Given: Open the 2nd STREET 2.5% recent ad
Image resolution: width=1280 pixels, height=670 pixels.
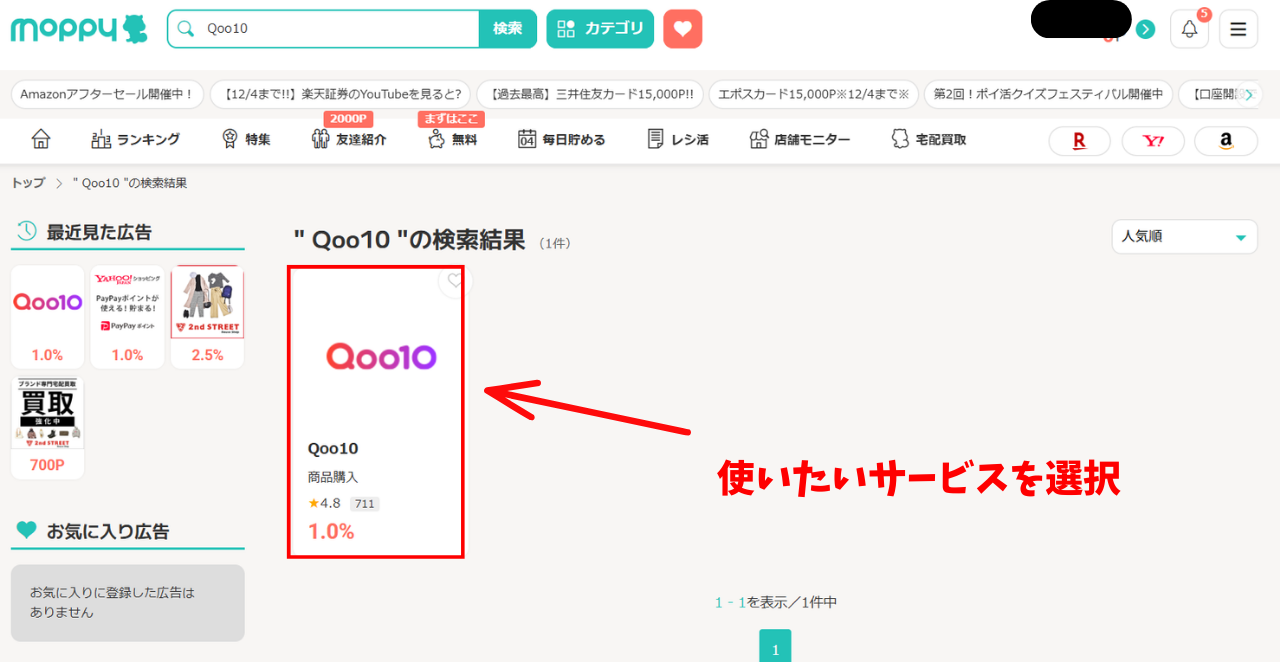Looking at the screenshot, I should click(207, 316).
